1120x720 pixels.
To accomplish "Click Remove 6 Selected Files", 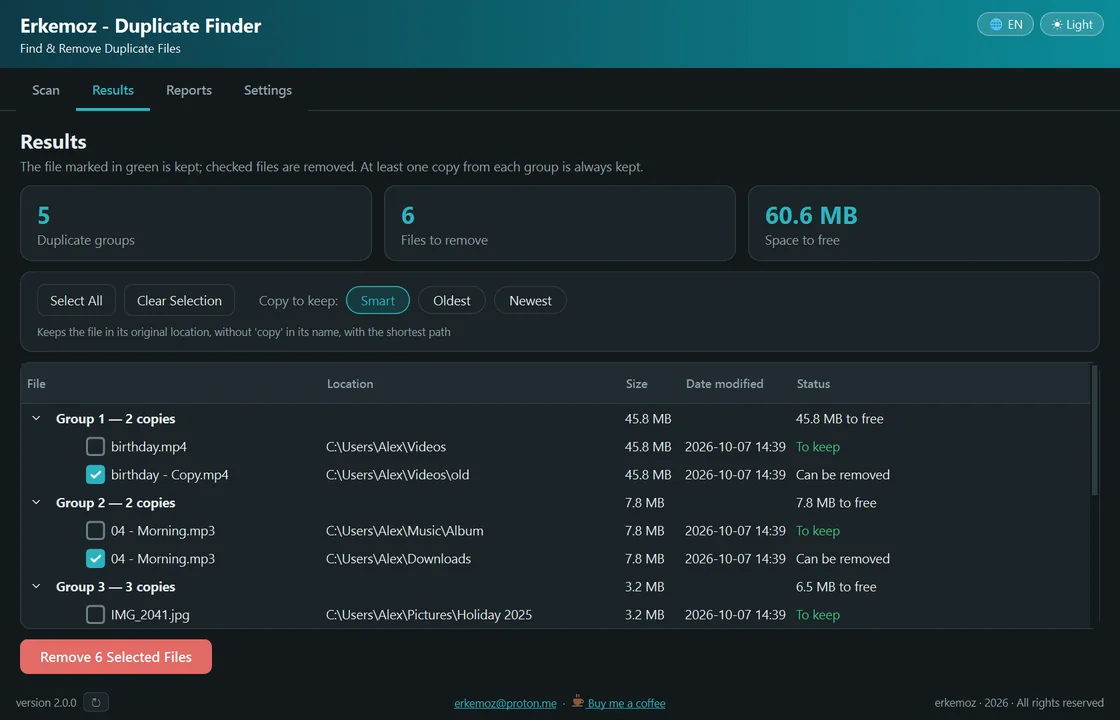I will click(x=116, y=656).
